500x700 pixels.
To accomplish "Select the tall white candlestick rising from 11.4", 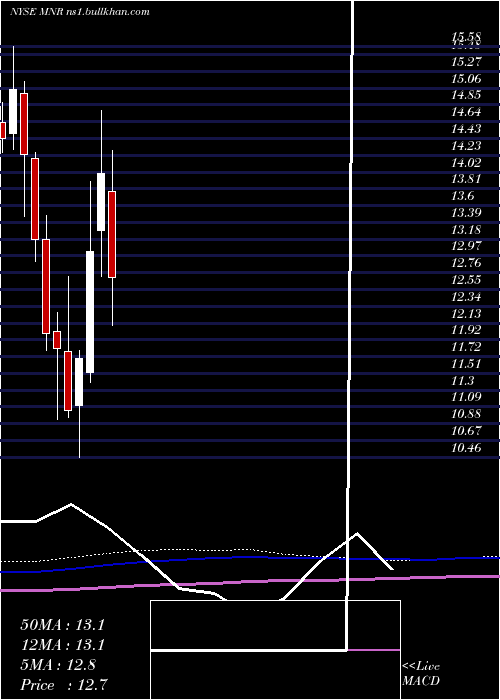I will 90,312.
